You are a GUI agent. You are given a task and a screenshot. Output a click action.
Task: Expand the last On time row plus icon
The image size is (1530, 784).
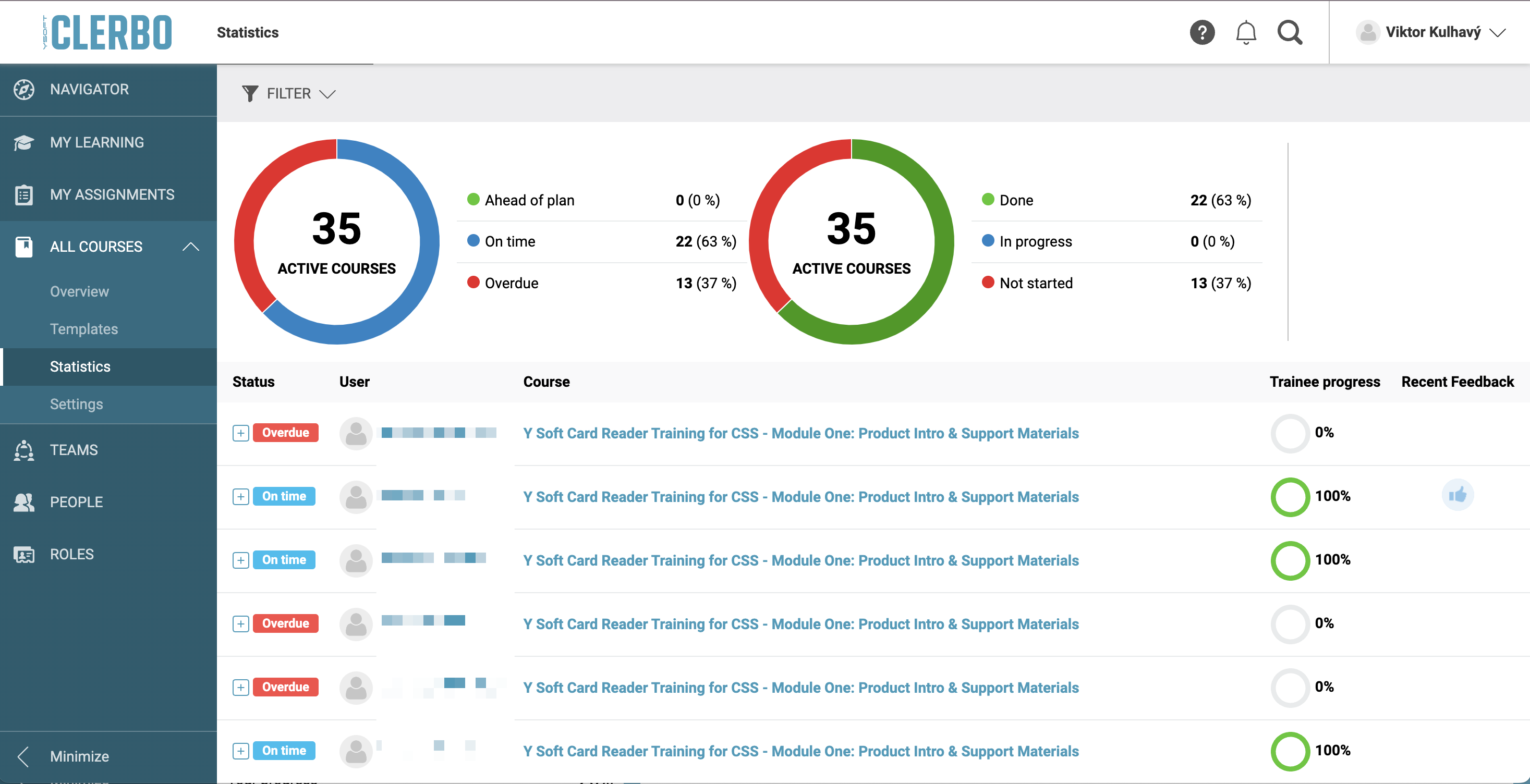[240, 751]
